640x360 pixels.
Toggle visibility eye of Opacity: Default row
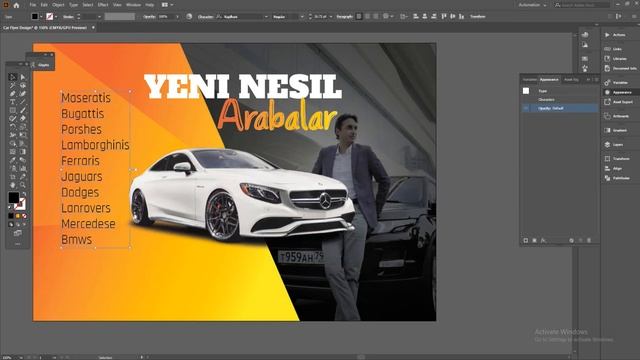tap(526, 108)
